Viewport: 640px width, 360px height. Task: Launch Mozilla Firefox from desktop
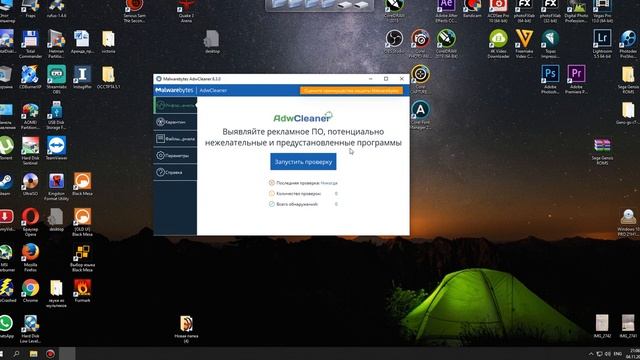point(30,258)
